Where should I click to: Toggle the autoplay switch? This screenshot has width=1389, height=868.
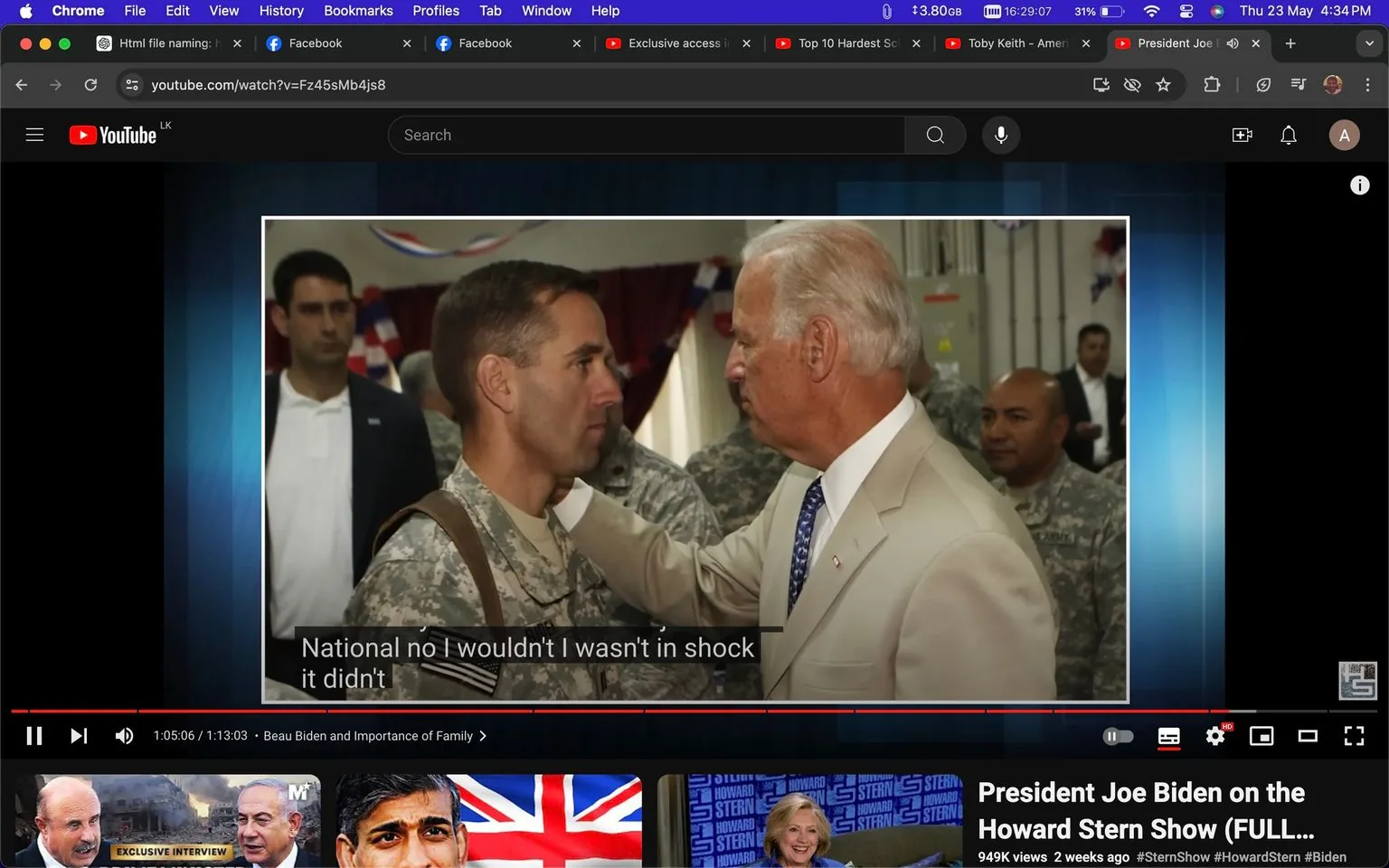tap(1118, 735)
